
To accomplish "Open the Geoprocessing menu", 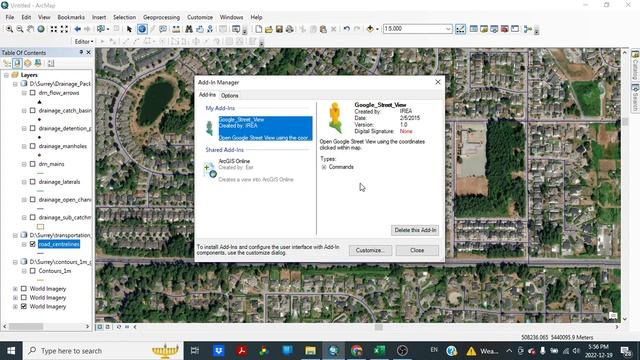I will coord(161,17).
